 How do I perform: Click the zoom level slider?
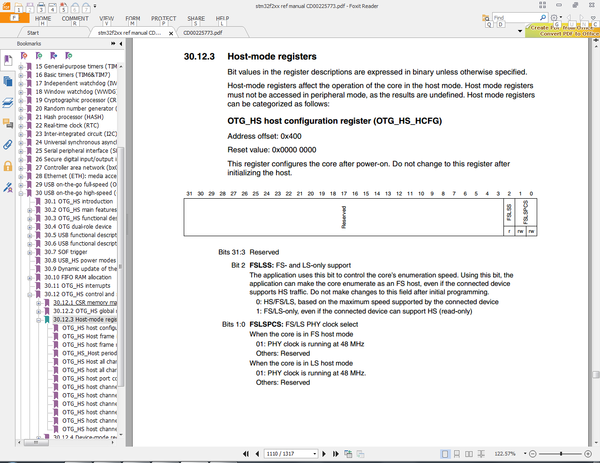(x=561, y=454)
